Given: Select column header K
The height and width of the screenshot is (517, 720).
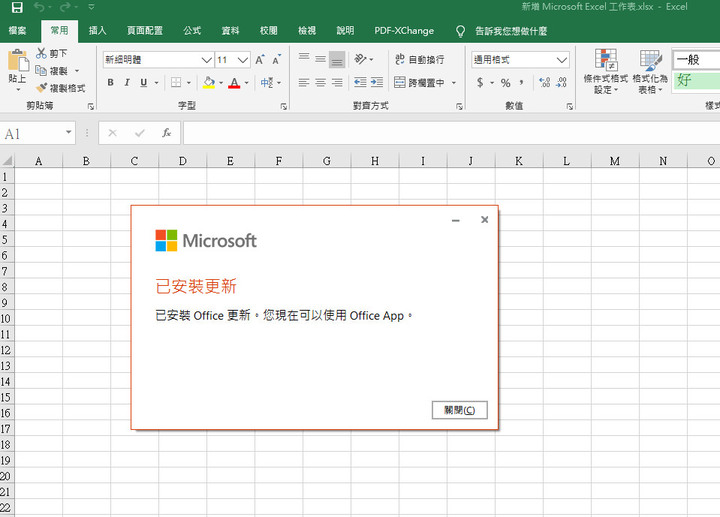Looking at the screenshot, I should click(519, 161).
